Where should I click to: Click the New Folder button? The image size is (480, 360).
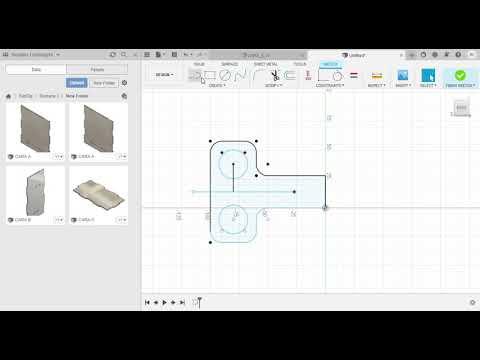[104, 83]
